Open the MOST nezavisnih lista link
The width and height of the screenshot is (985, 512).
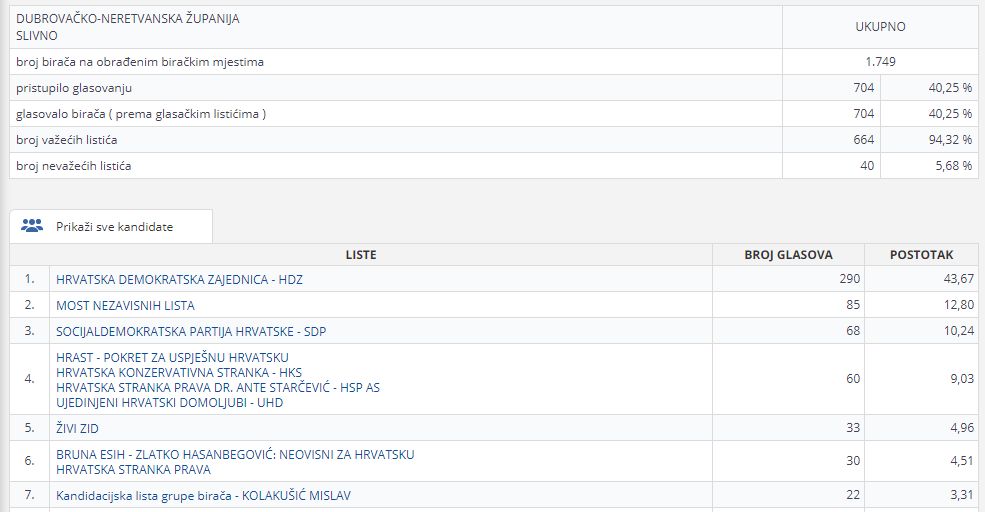click(125, 306)
